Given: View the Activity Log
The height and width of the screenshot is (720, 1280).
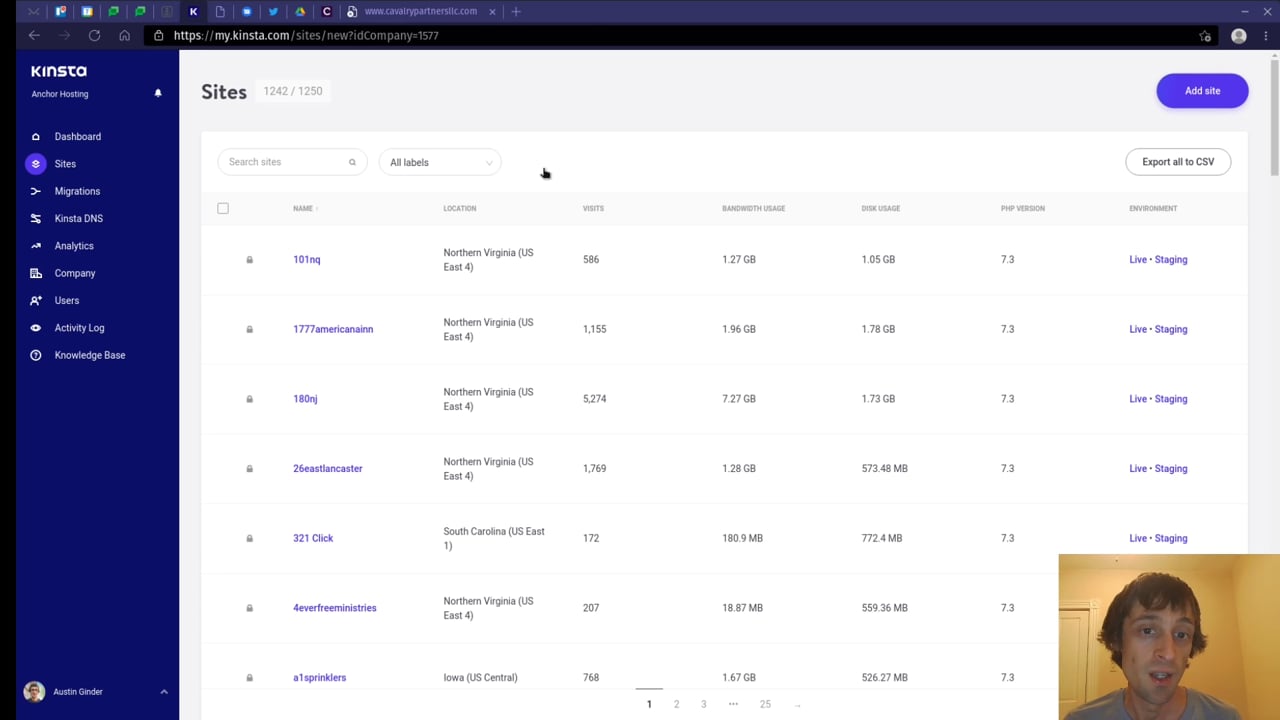Looking at the screenshot, I should tap(79, 328).
